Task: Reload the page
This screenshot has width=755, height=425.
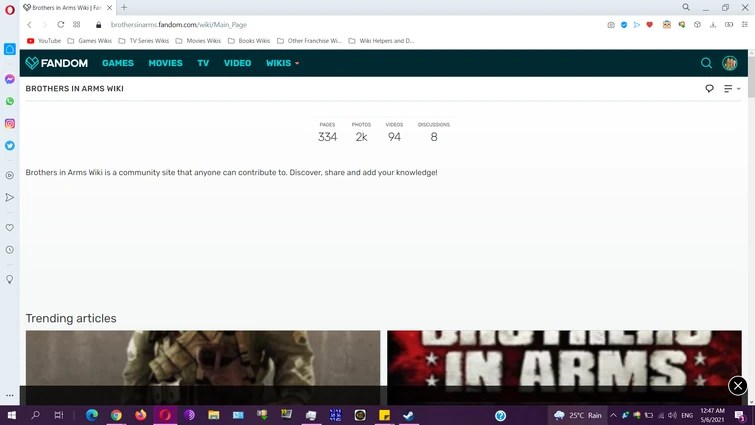Action: pyautogui.click(x=61, y=25)
